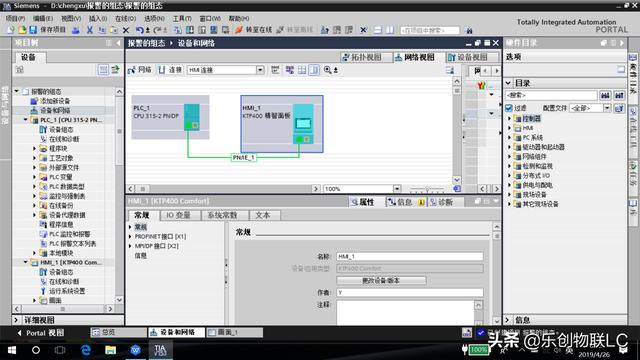Click the undo arrow icon
Image resolution: width=640 pixels, height=360 pixels.
pos(140,30)
